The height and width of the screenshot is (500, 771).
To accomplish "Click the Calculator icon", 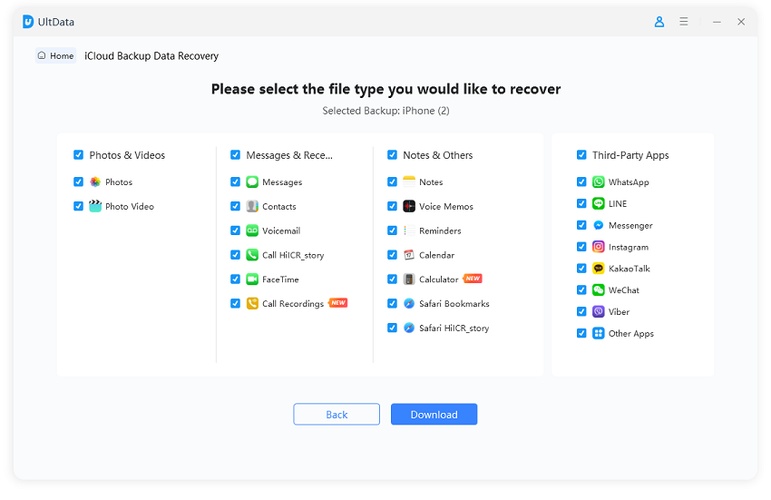I will pyautogui.click(x=409, y=279).
